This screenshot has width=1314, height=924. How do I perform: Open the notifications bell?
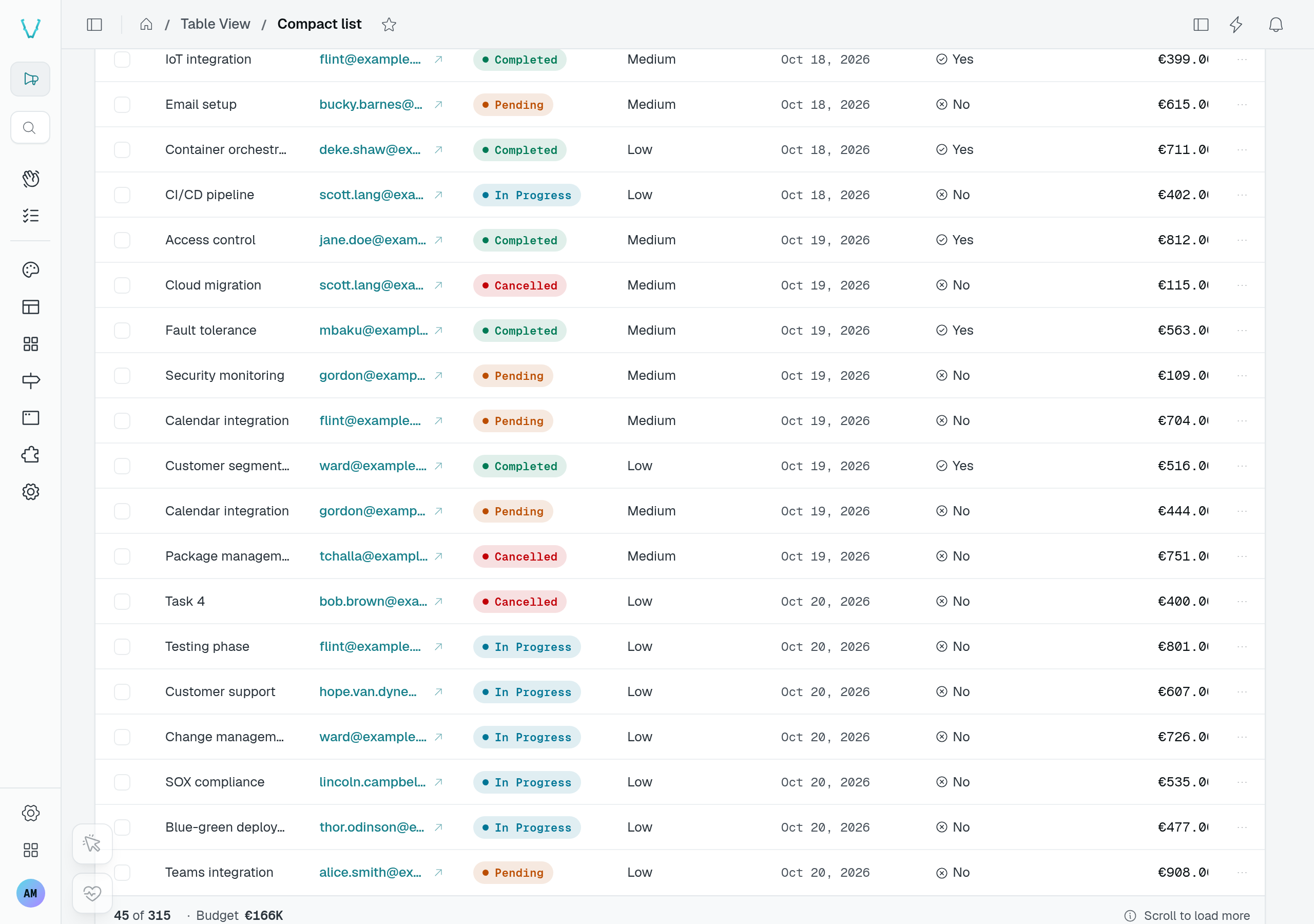(x=1276, y=24)
